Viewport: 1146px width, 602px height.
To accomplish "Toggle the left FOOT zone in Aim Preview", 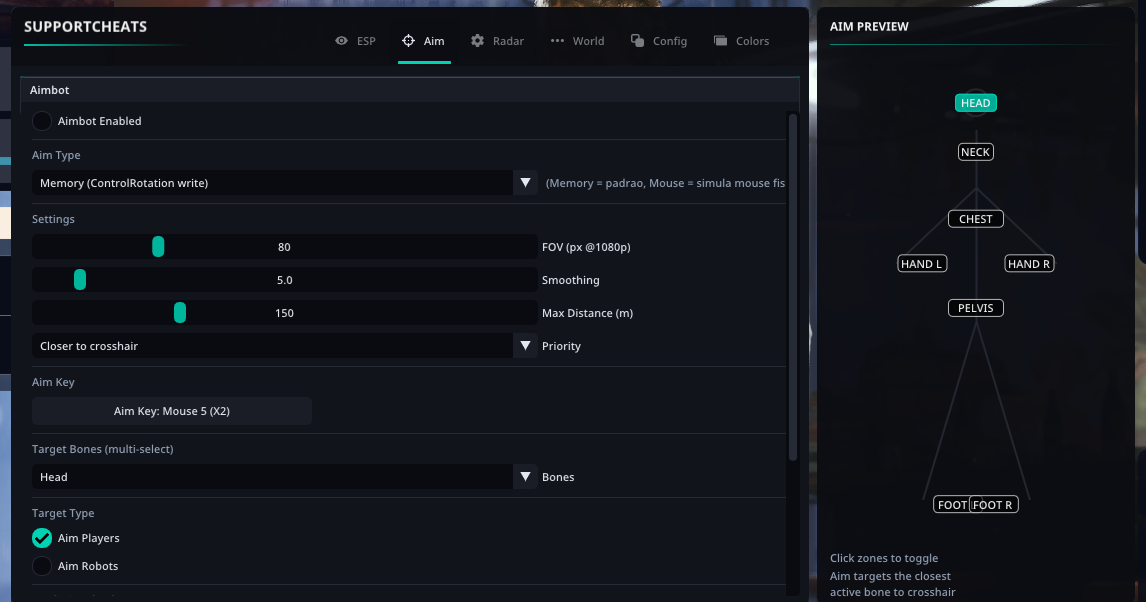I will pos(951,505).
